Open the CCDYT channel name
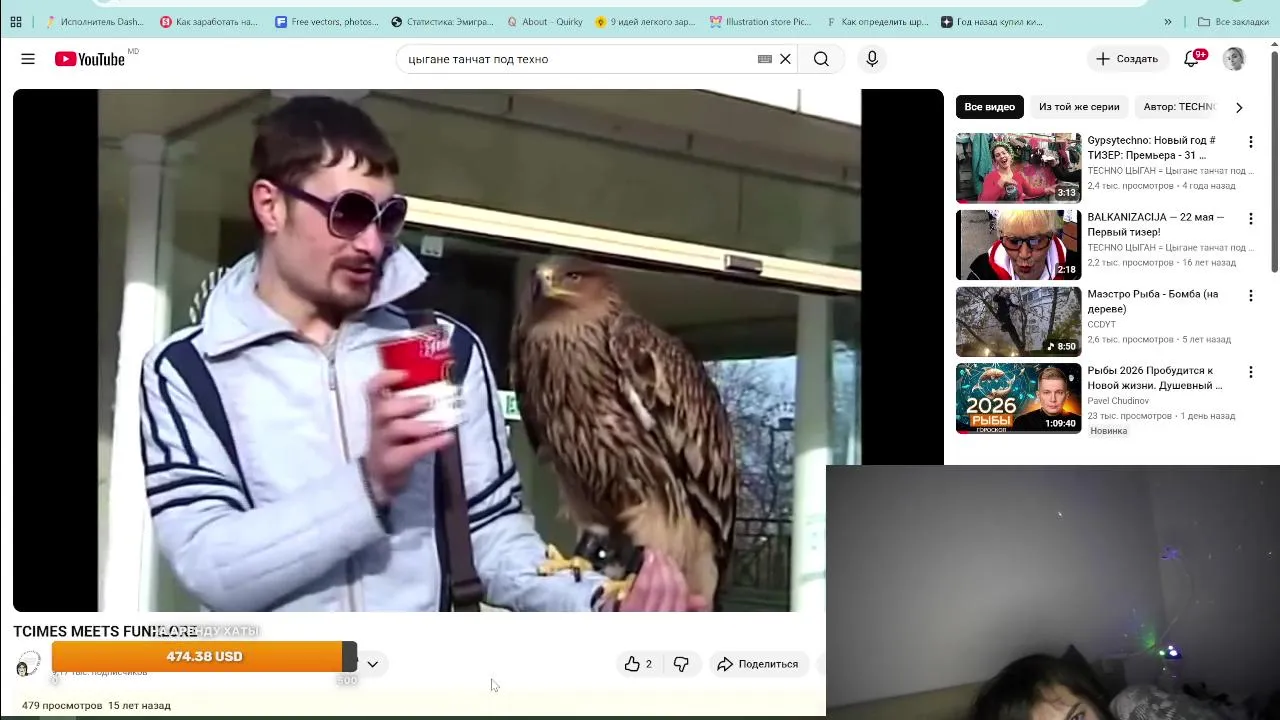The image size is (1280, 720). 1101,325
